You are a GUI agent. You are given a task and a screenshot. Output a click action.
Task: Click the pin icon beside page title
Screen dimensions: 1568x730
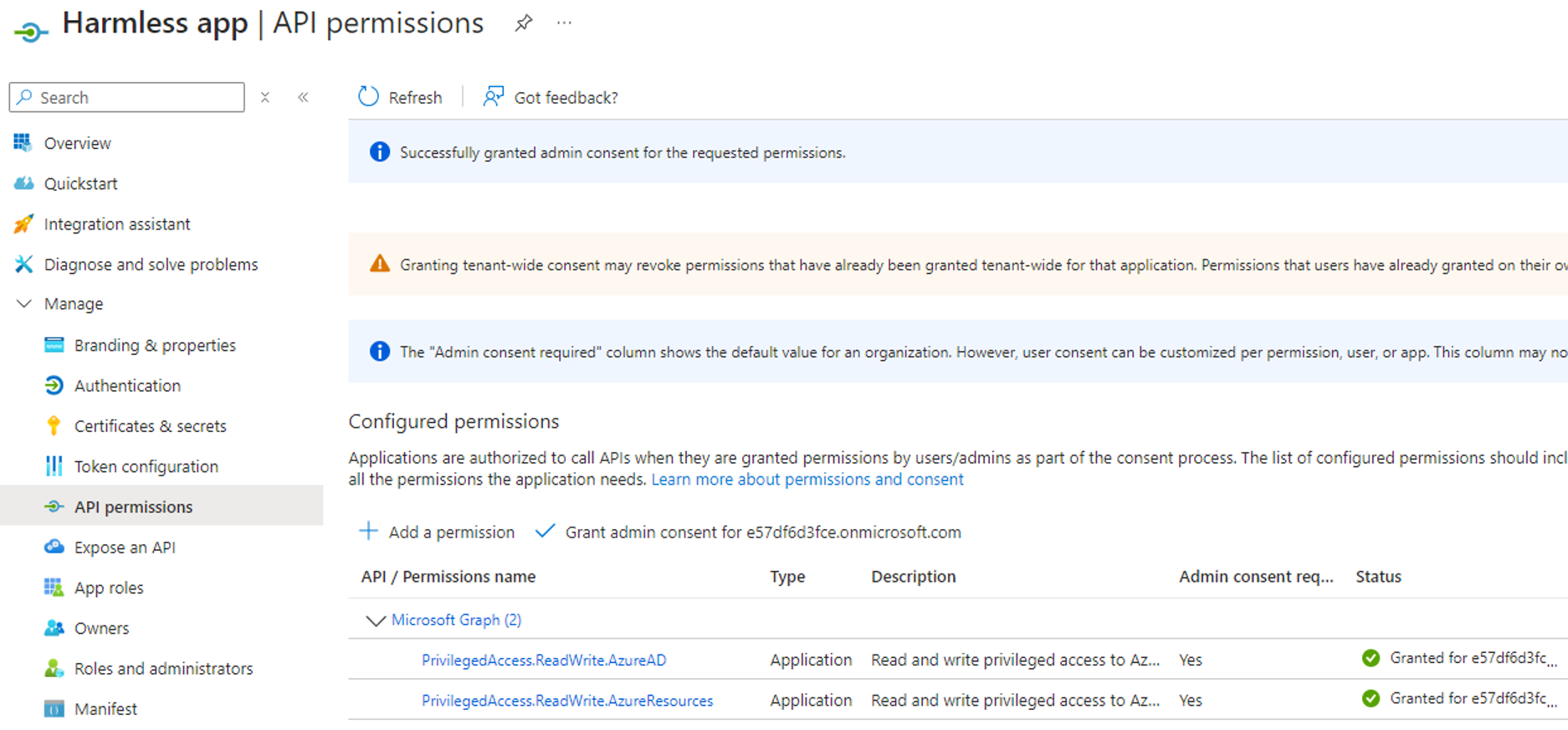[x=524, y=23]
